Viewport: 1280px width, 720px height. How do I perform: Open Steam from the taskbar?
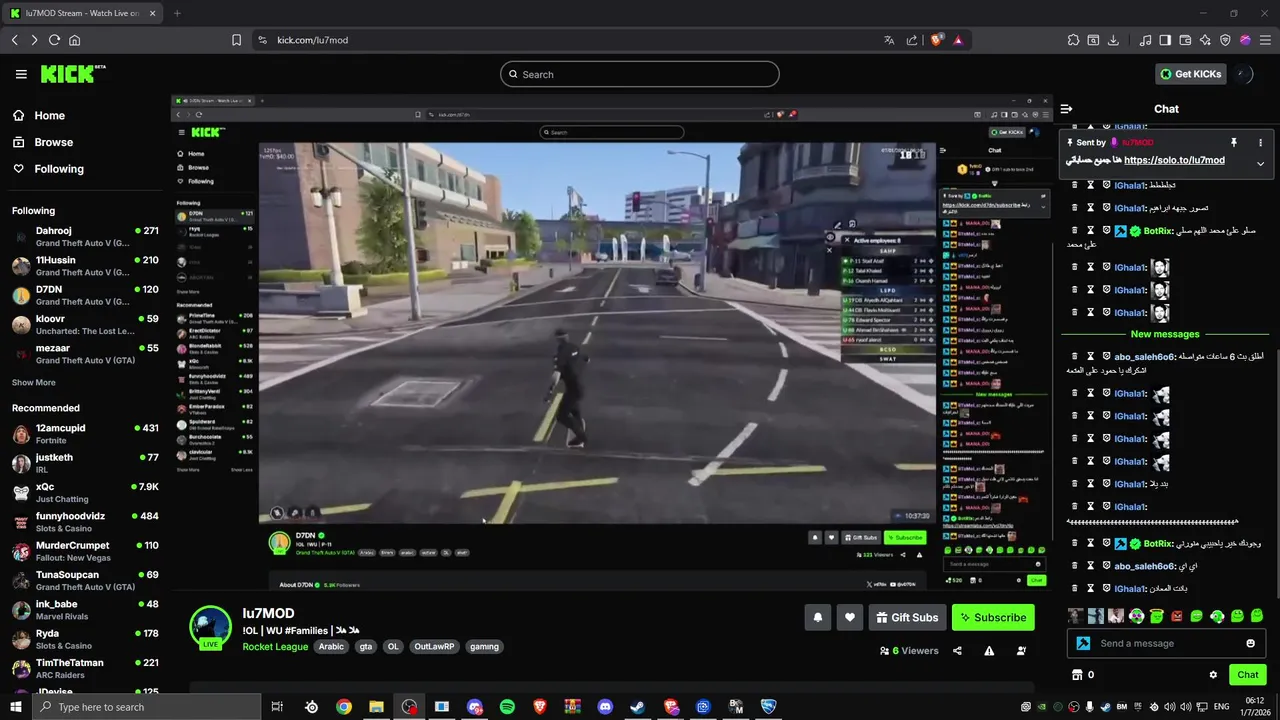pos(637,707)
